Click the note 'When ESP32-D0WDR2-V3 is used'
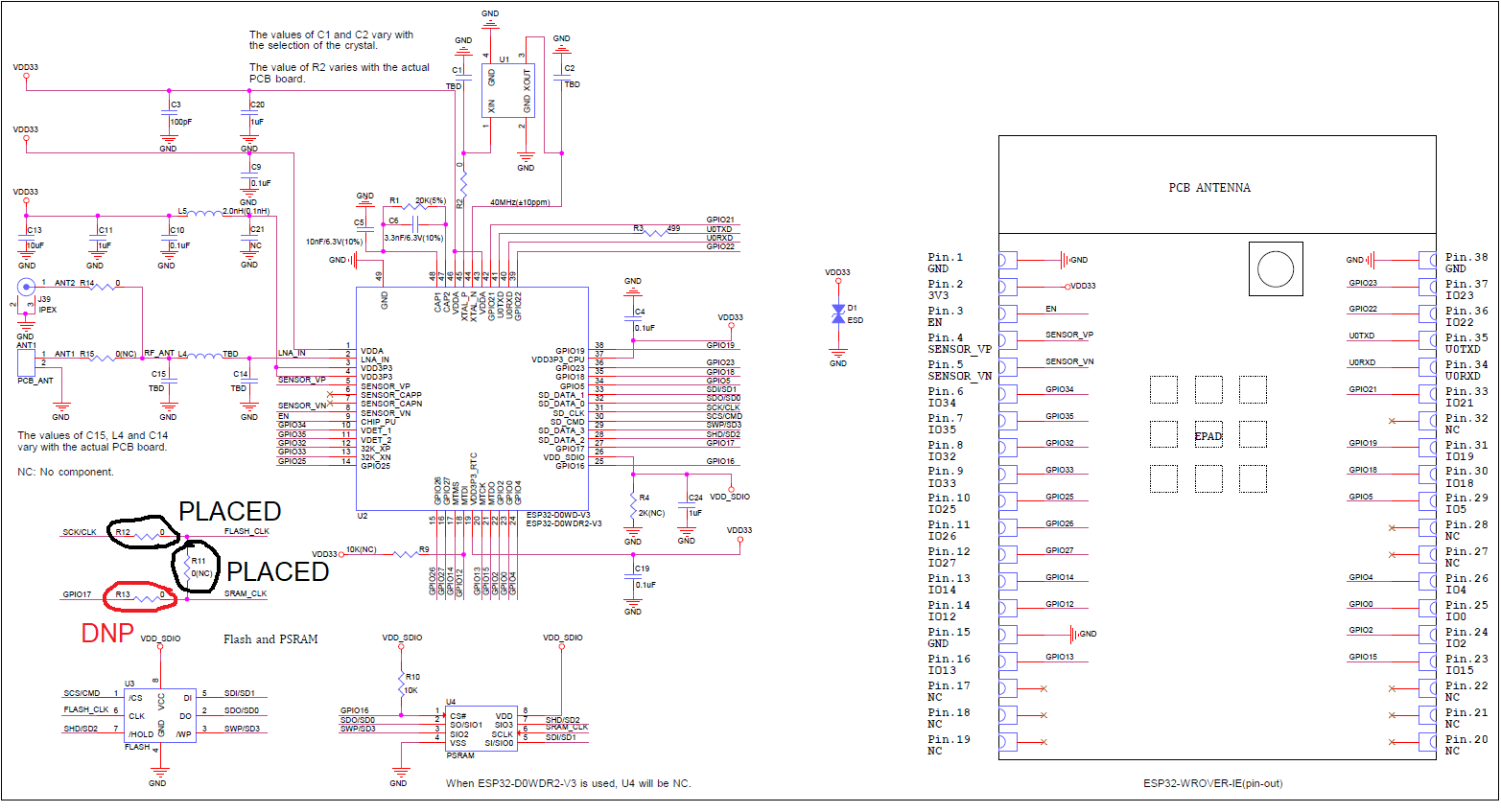This screenshot has height=812, width=1501. click(568, 783)
